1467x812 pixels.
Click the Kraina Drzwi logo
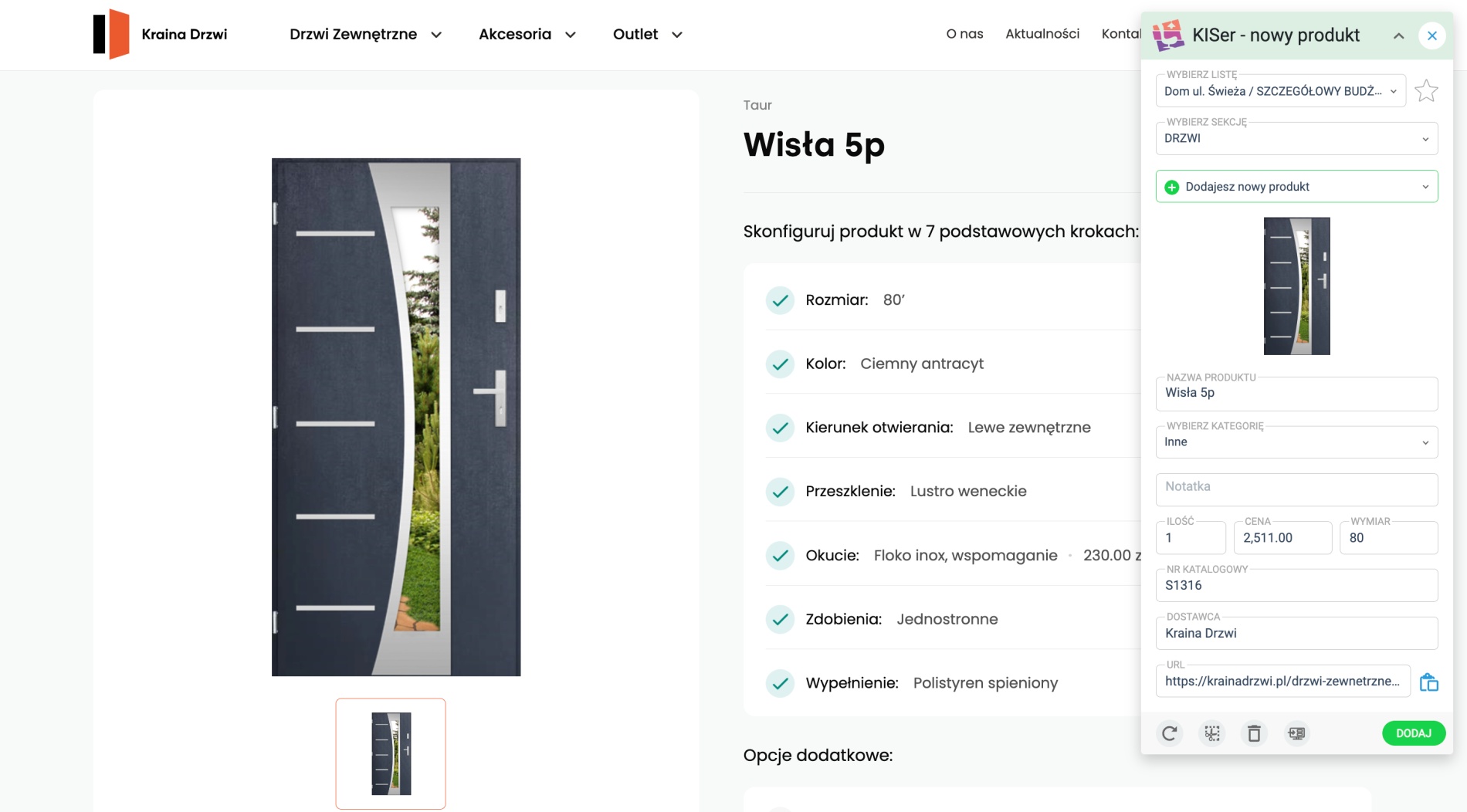[x=161, y=34]
